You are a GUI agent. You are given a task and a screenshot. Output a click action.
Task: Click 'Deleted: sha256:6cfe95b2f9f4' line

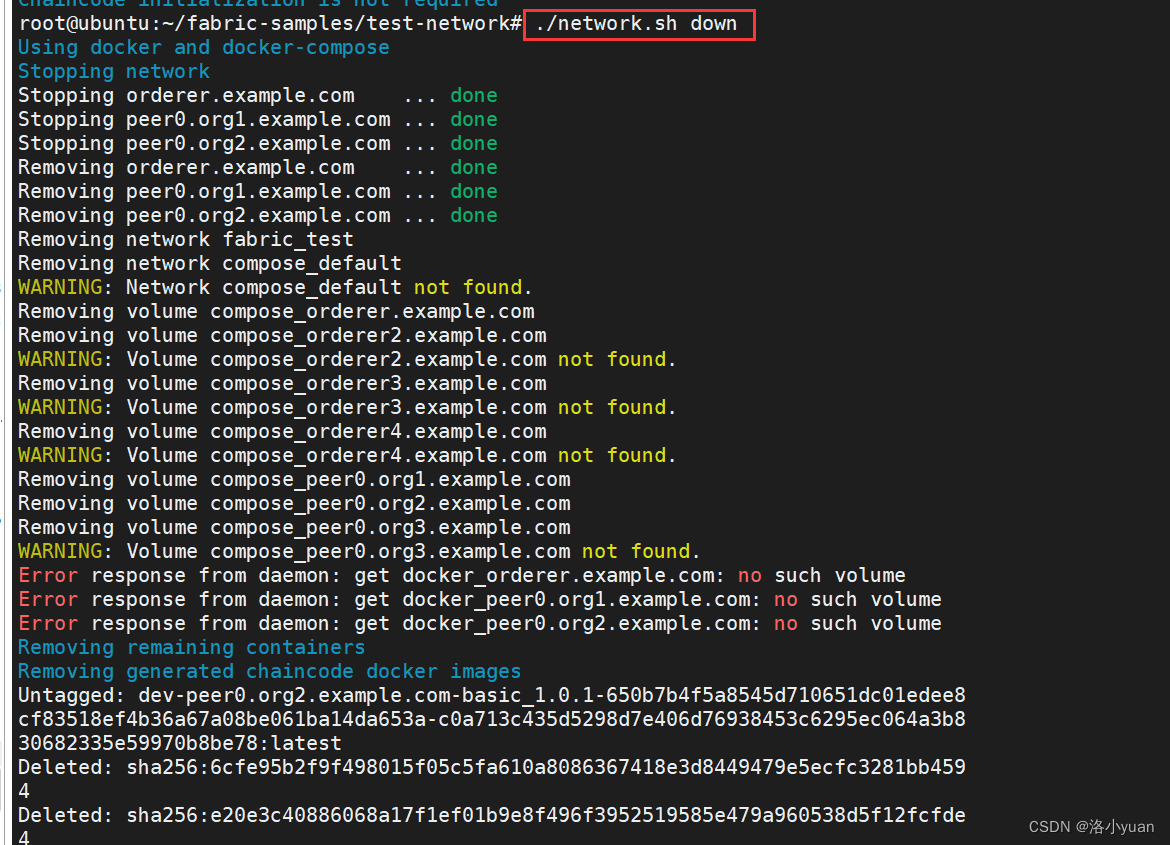[492, 767]
